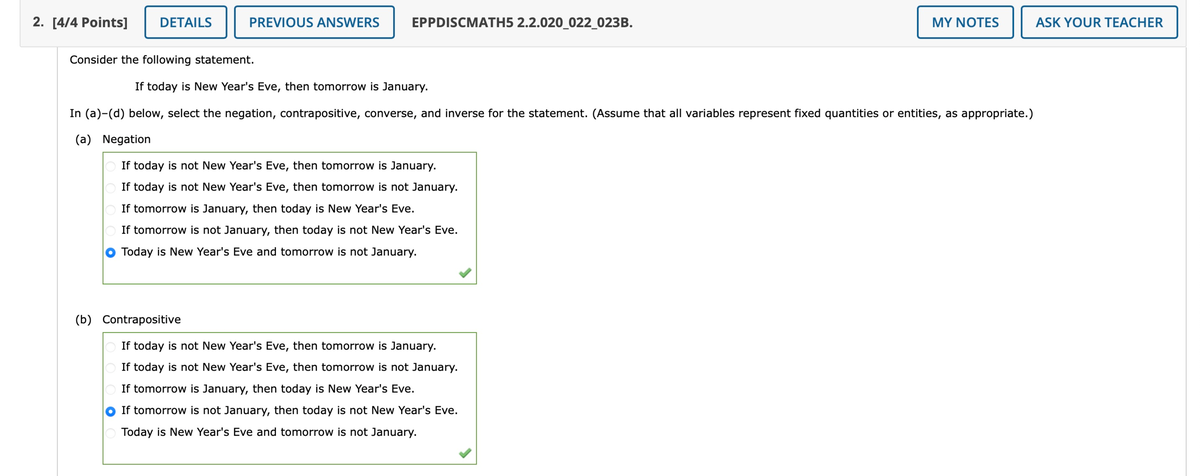Show PREVIOUS ANSWERS for this question
This screenshot has width=1200, height=476.
(314, 22)
